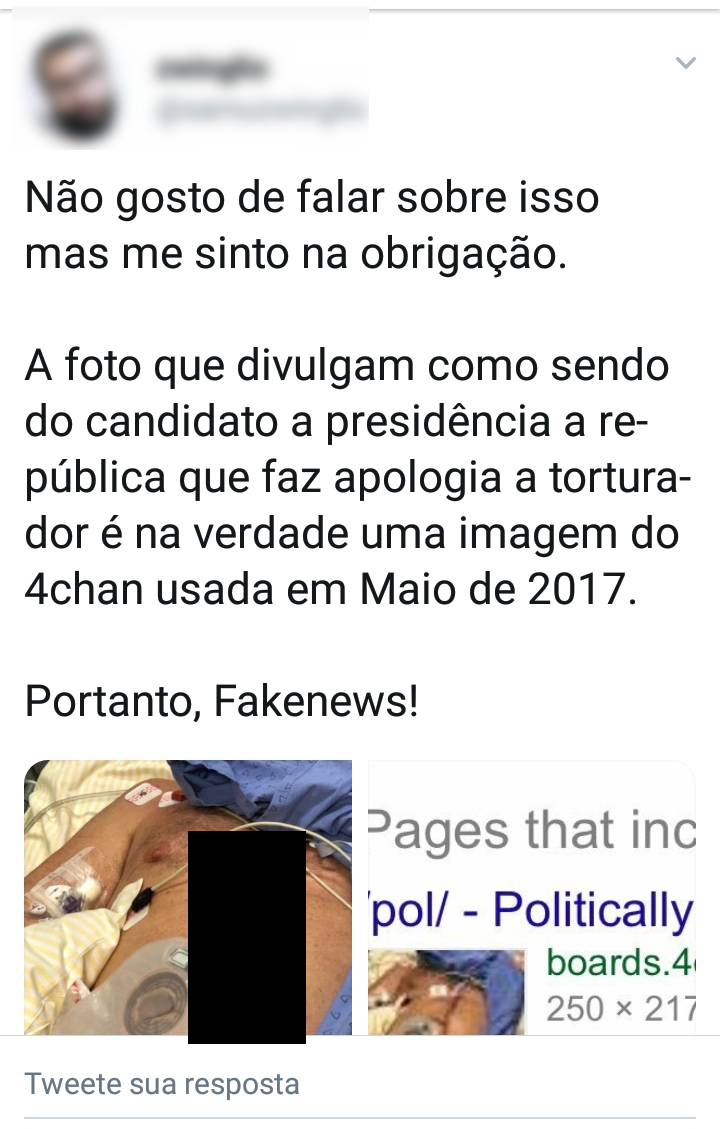The height and width of the screenshot is (1129, 720).
Task: Open the tweet options chevron
Action: [685, 63]
